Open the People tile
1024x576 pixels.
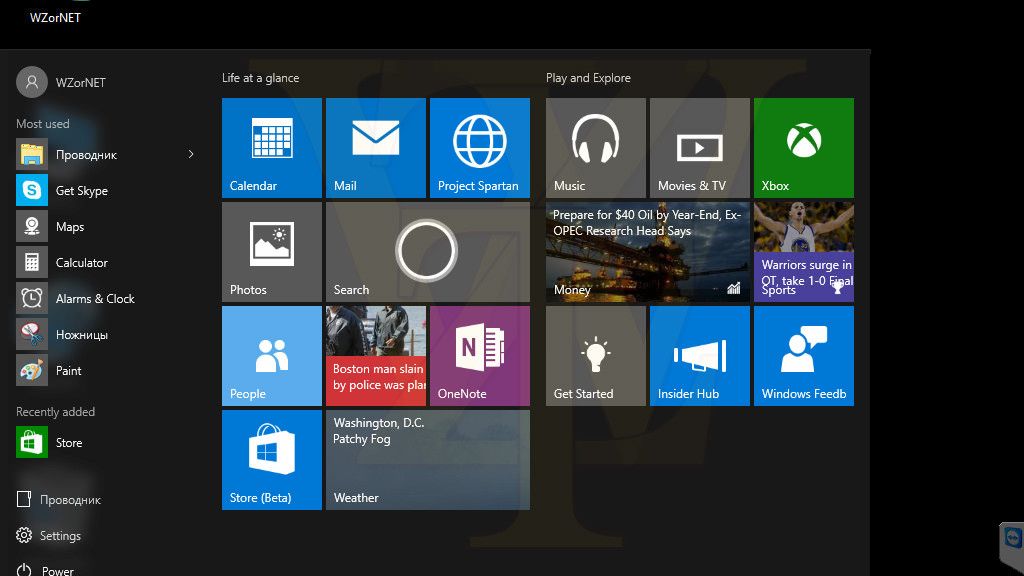[x=272, y=356]
